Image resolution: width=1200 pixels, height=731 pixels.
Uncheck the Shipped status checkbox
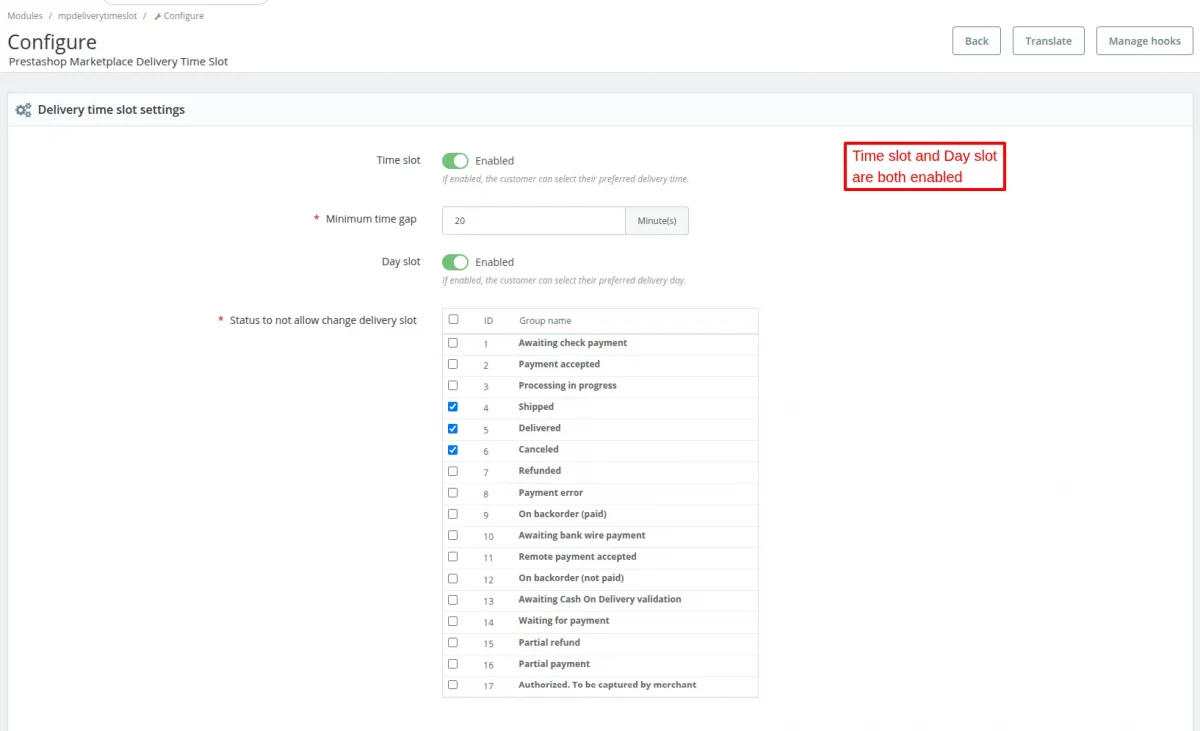coord(453,406)
